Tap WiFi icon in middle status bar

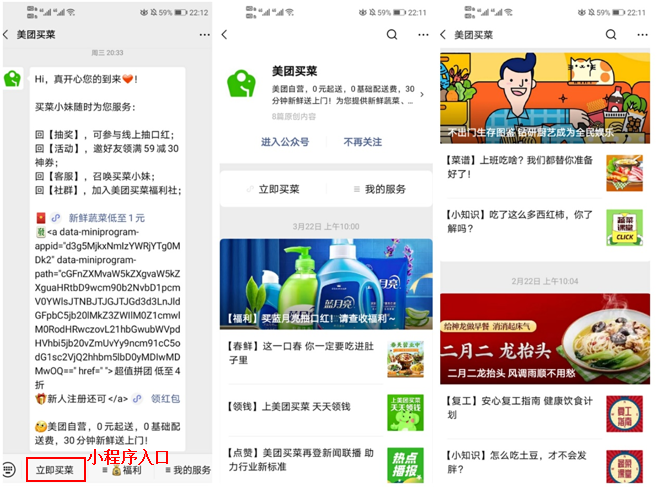(290, 12)
